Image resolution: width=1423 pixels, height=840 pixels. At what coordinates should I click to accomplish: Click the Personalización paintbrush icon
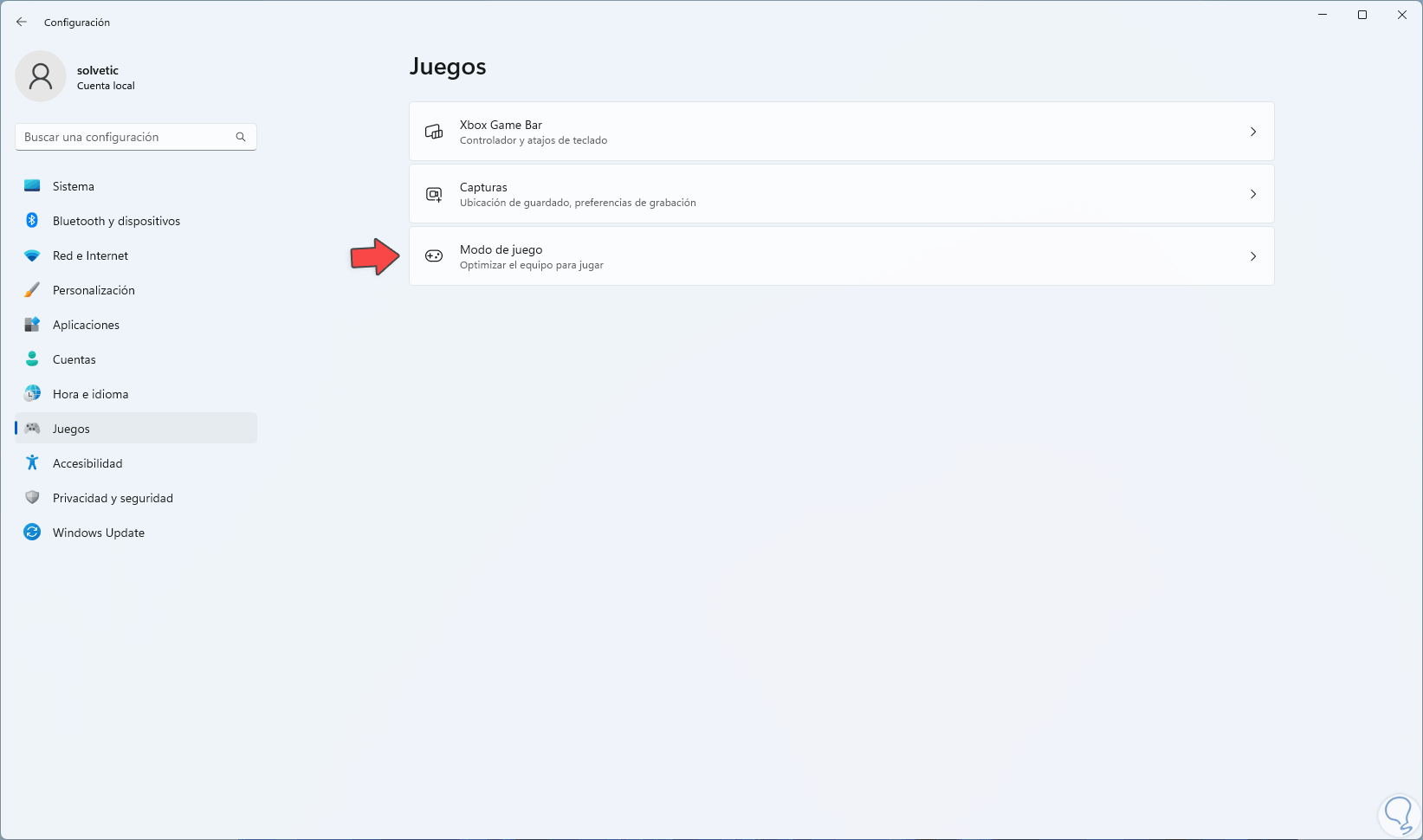tap(32, 290)
